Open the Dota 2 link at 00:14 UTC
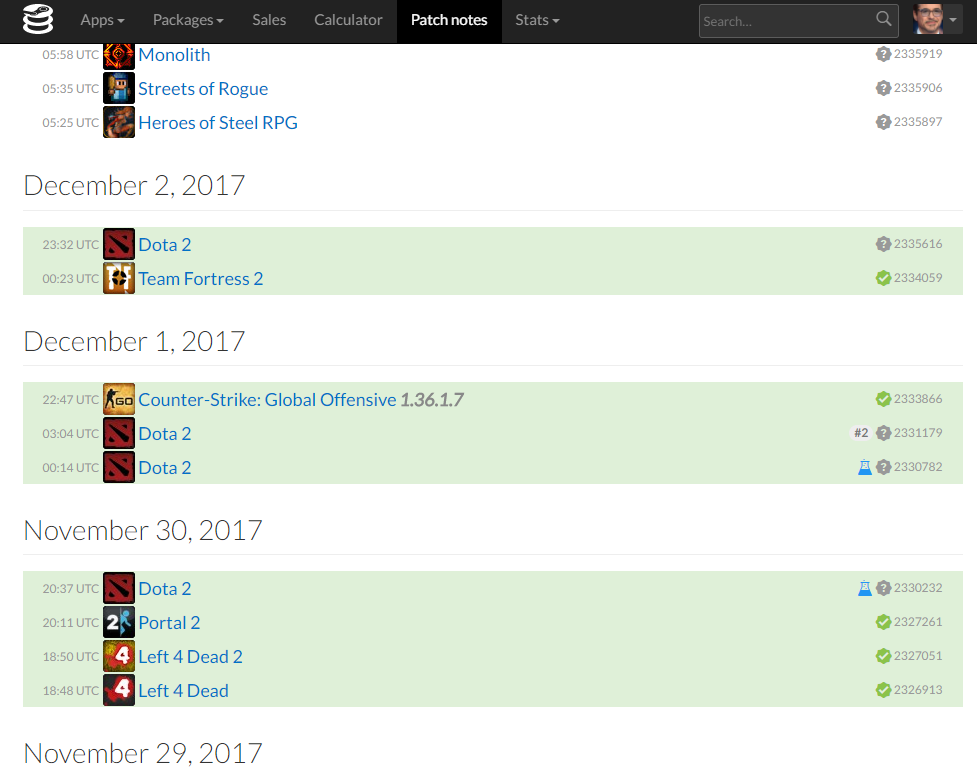Screen dimensions: 977x777 pyautogui.click(x=165, y=467)
